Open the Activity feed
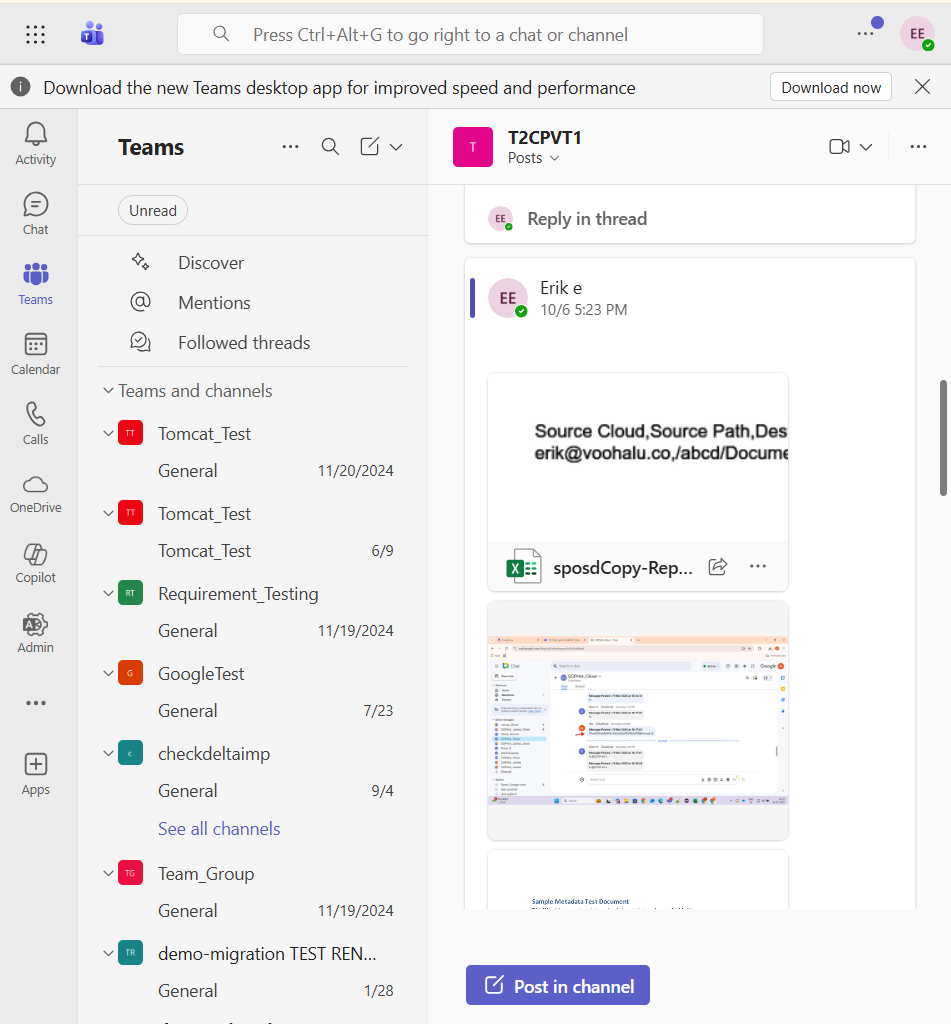Image resolution: width=951 pixels, height=1024 pixels. point(35,142)
